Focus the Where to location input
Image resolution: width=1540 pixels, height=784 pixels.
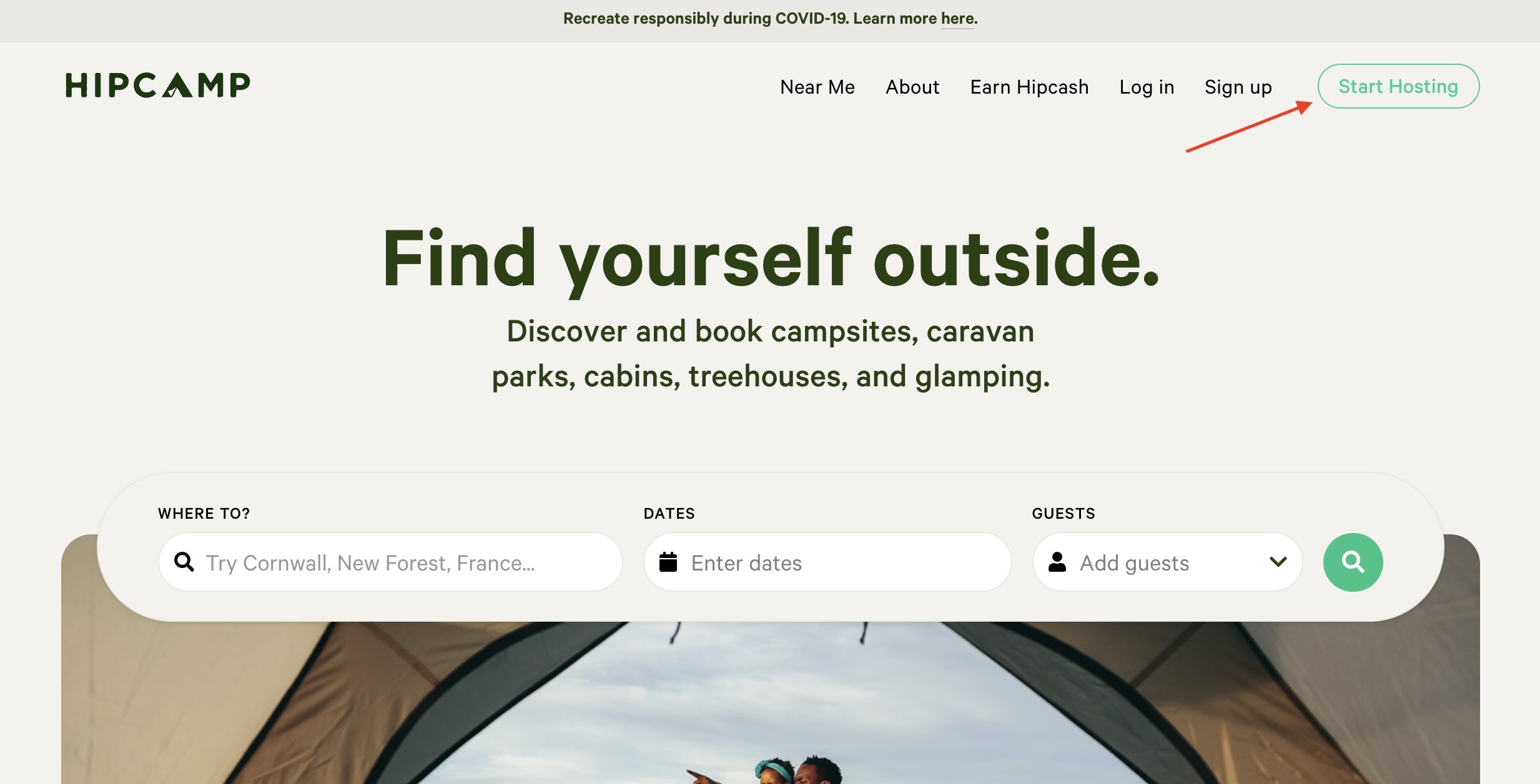(390, 562)
